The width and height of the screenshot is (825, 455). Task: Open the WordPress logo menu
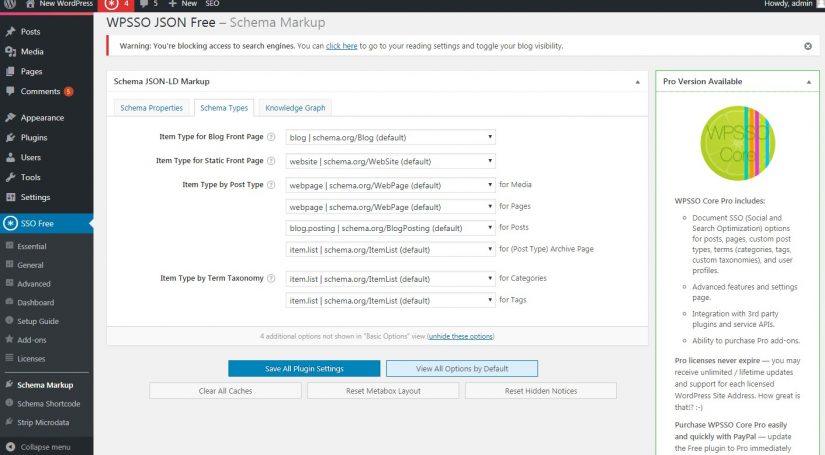click(9, 4)
